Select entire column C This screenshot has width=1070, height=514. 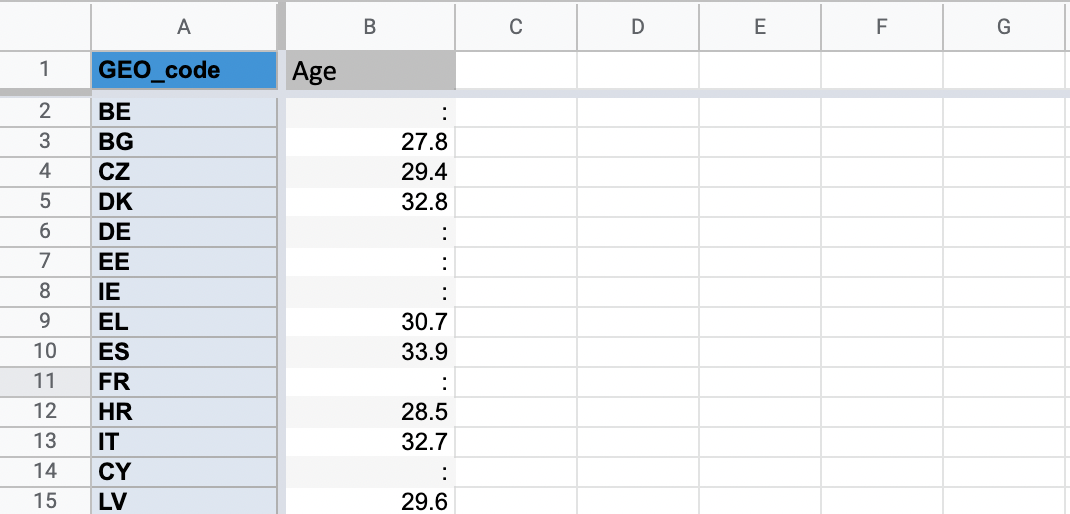pos(516,27)
